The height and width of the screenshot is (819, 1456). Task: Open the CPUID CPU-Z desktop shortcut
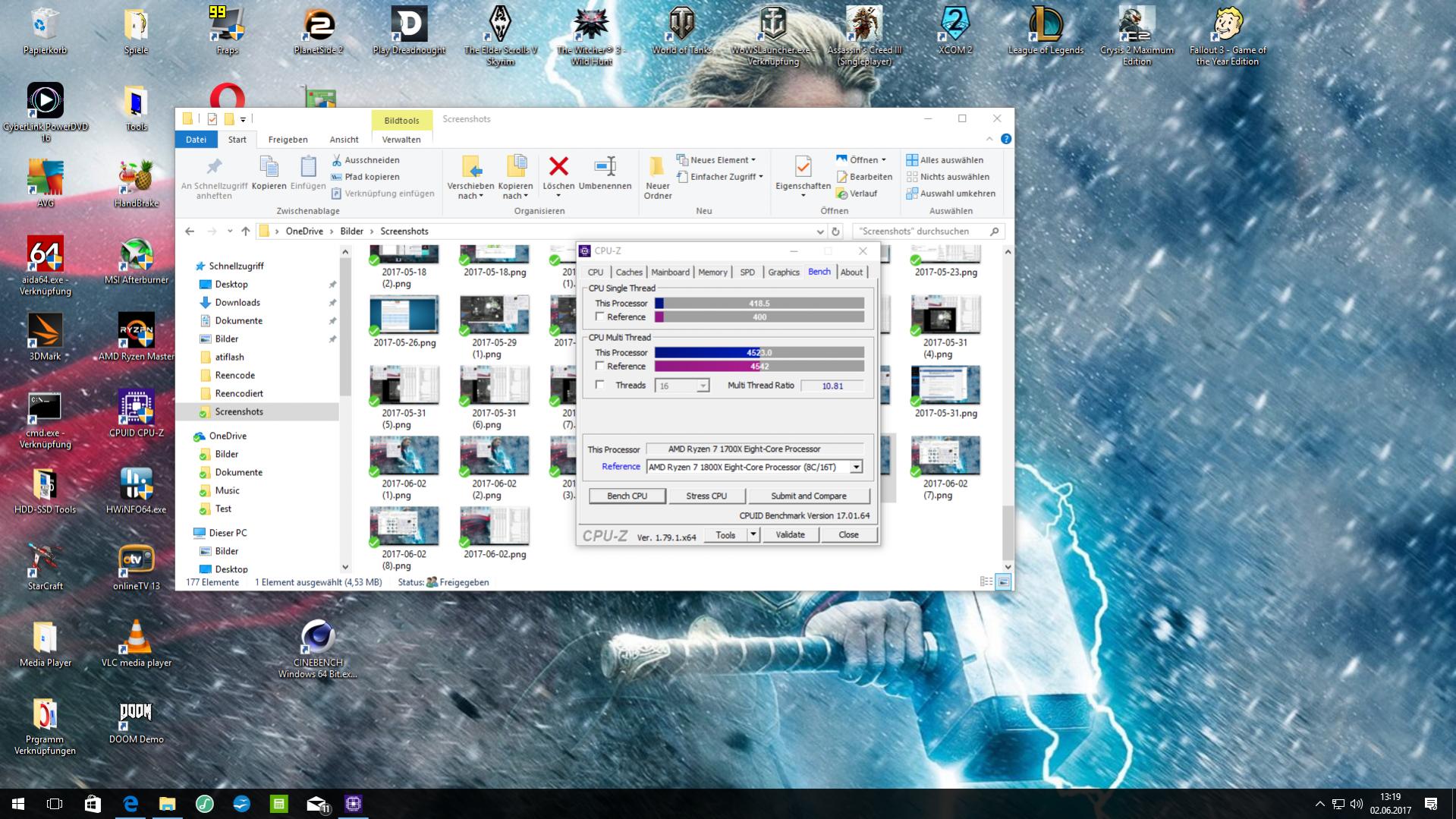(137, 413)
